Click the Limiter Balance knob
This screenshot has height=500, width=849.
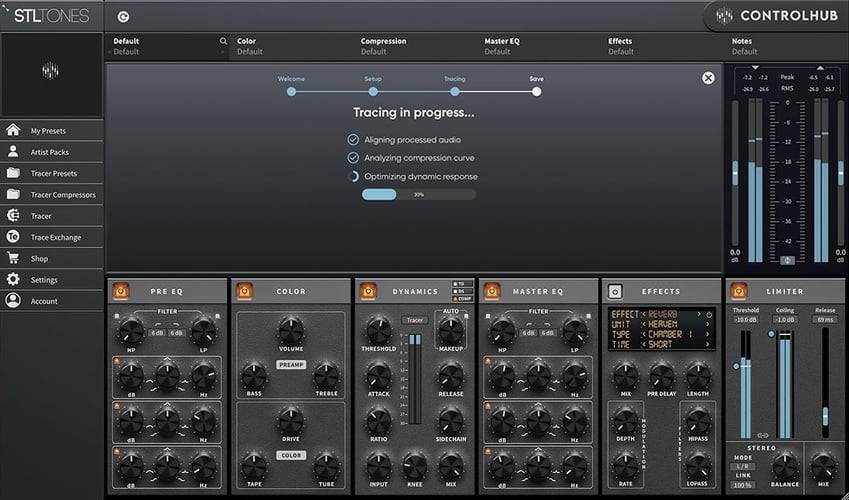click(785, 466)
